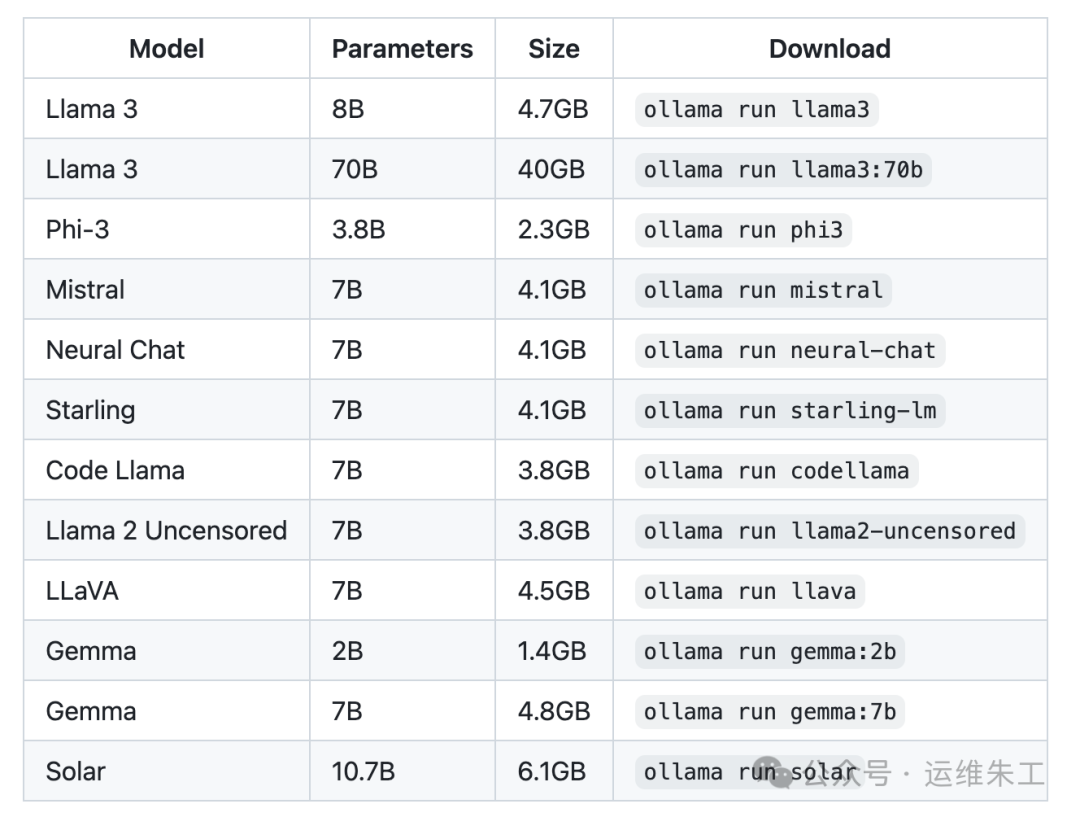Click the 1.4GB size cell
The width and height of the screenshot is (1080, 817).
tap(552, 652)
